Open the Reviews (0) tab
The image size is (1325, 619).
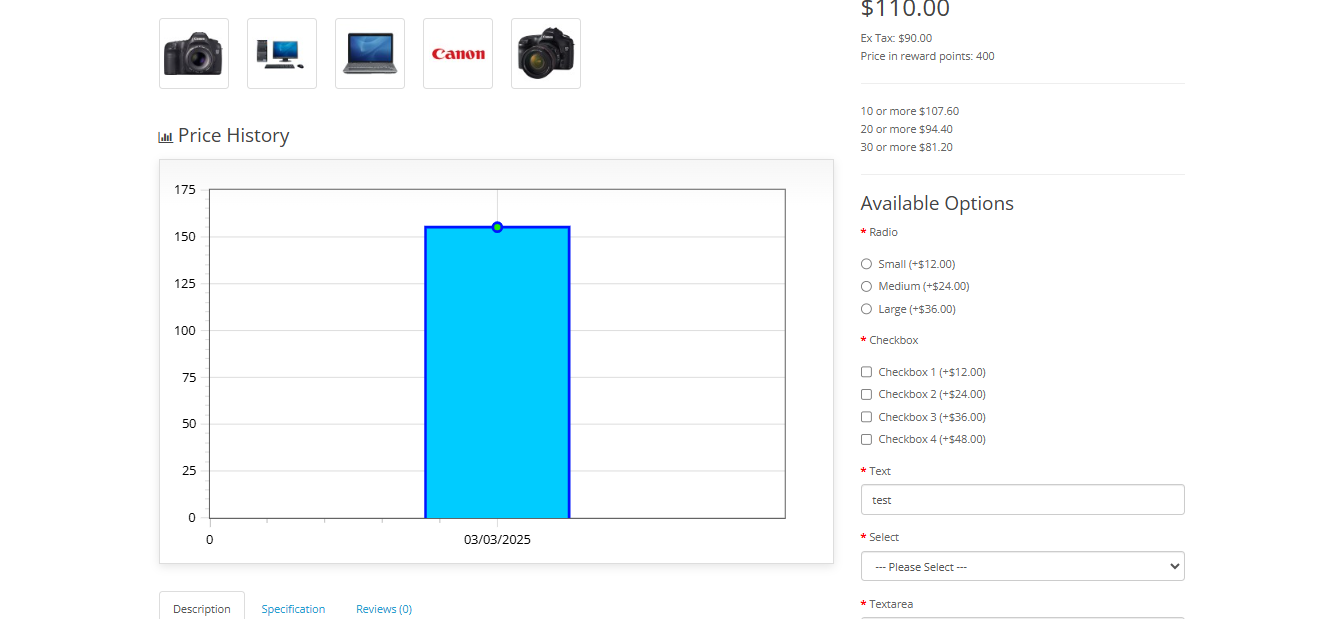(384, 609)
